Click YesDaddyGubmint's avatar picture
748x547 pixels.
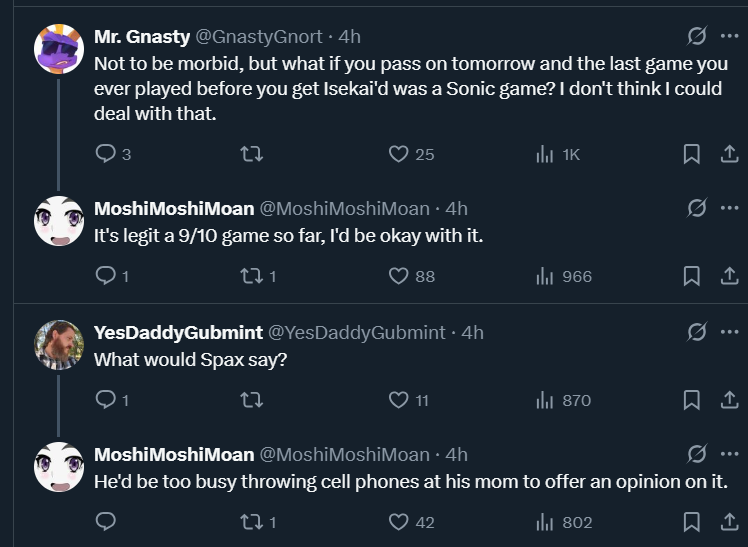point(59,345)
